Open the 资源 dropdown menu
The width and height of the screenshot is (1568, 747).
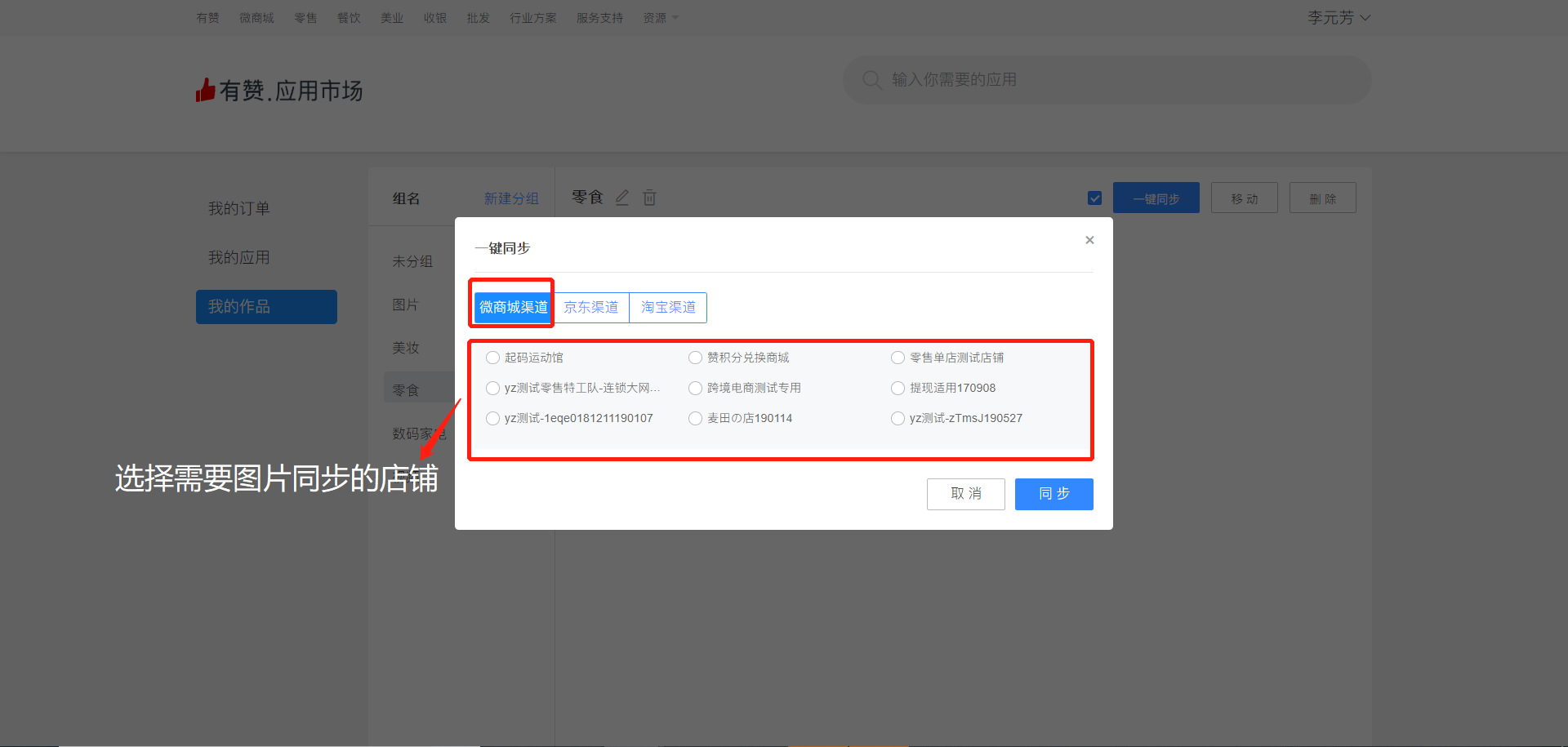tap(660, 18)
